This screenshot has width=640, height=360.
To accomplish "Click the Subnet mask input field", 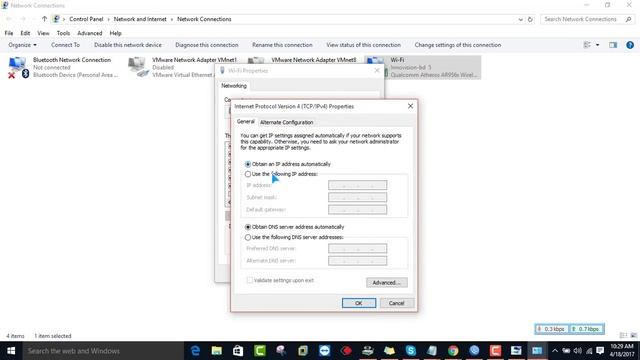I will pyautogui.click(x=358, y=198).
